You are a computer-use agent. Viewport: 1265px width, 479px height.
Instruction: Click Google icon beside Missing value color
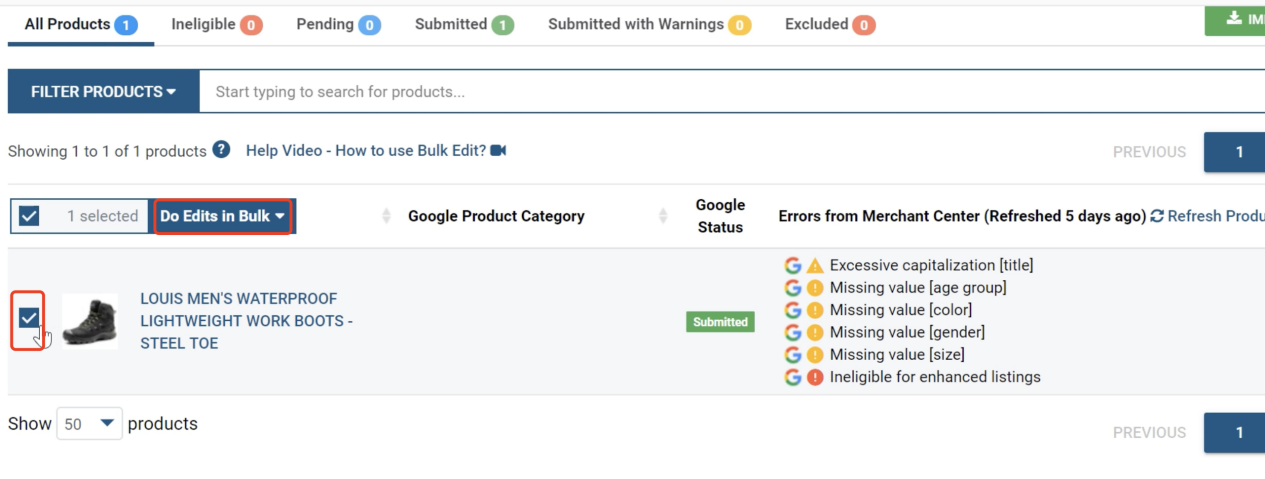[x=793, y=310]
